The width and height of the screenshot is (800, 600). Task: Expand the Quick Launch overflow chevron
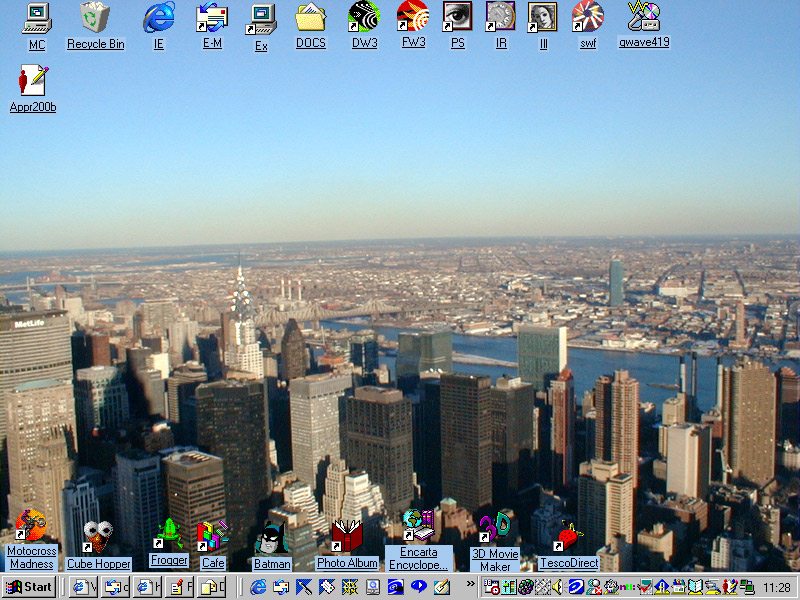(x=470, y=585)
